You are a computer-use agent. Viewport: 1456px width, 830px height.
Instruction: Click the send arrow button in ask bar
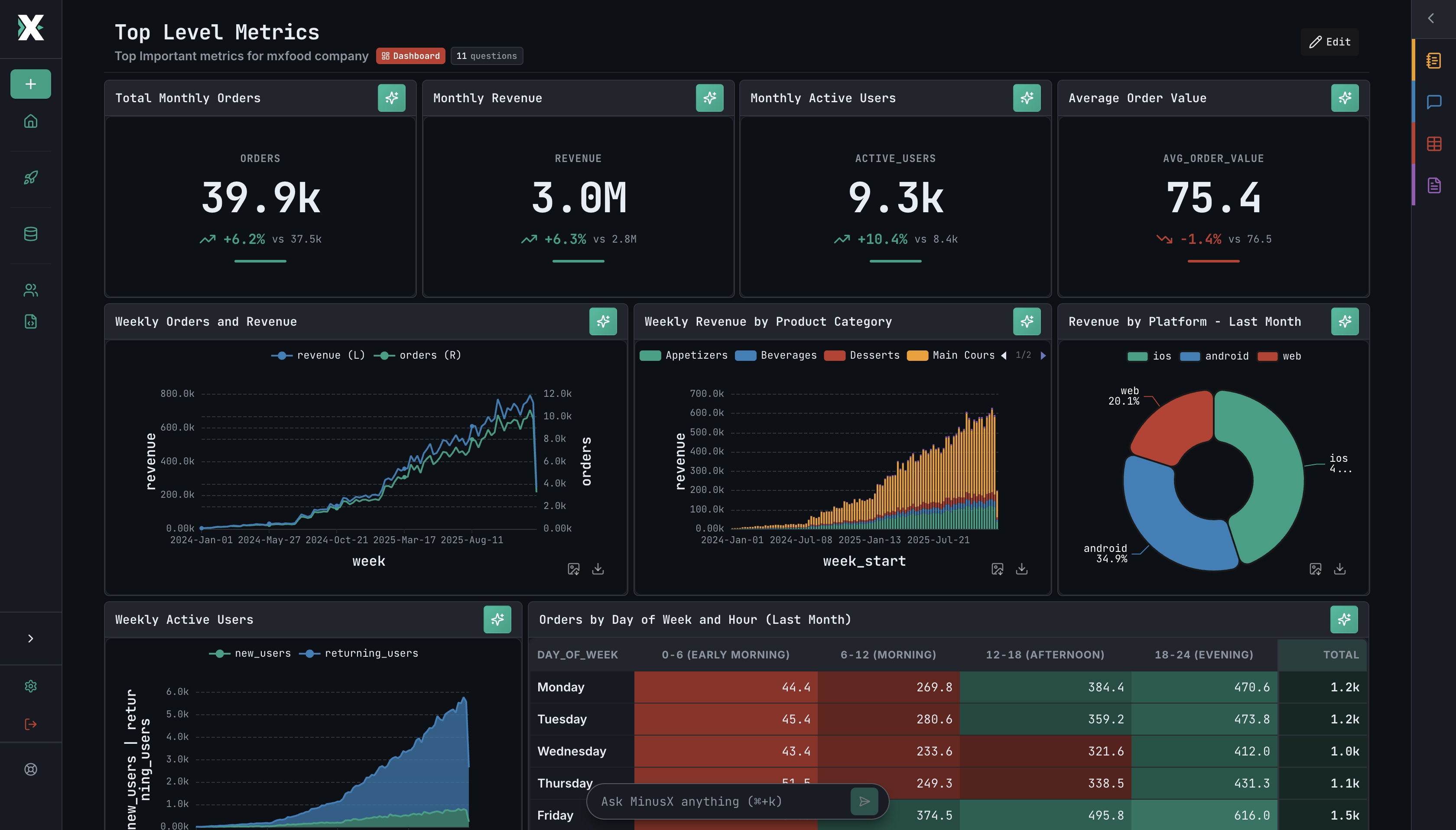864,801
